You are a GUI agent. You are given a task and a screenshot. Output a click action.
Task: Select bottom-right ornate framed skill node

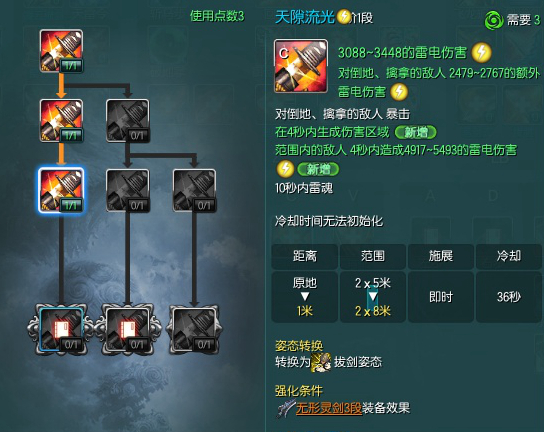(x=194, y=330)
